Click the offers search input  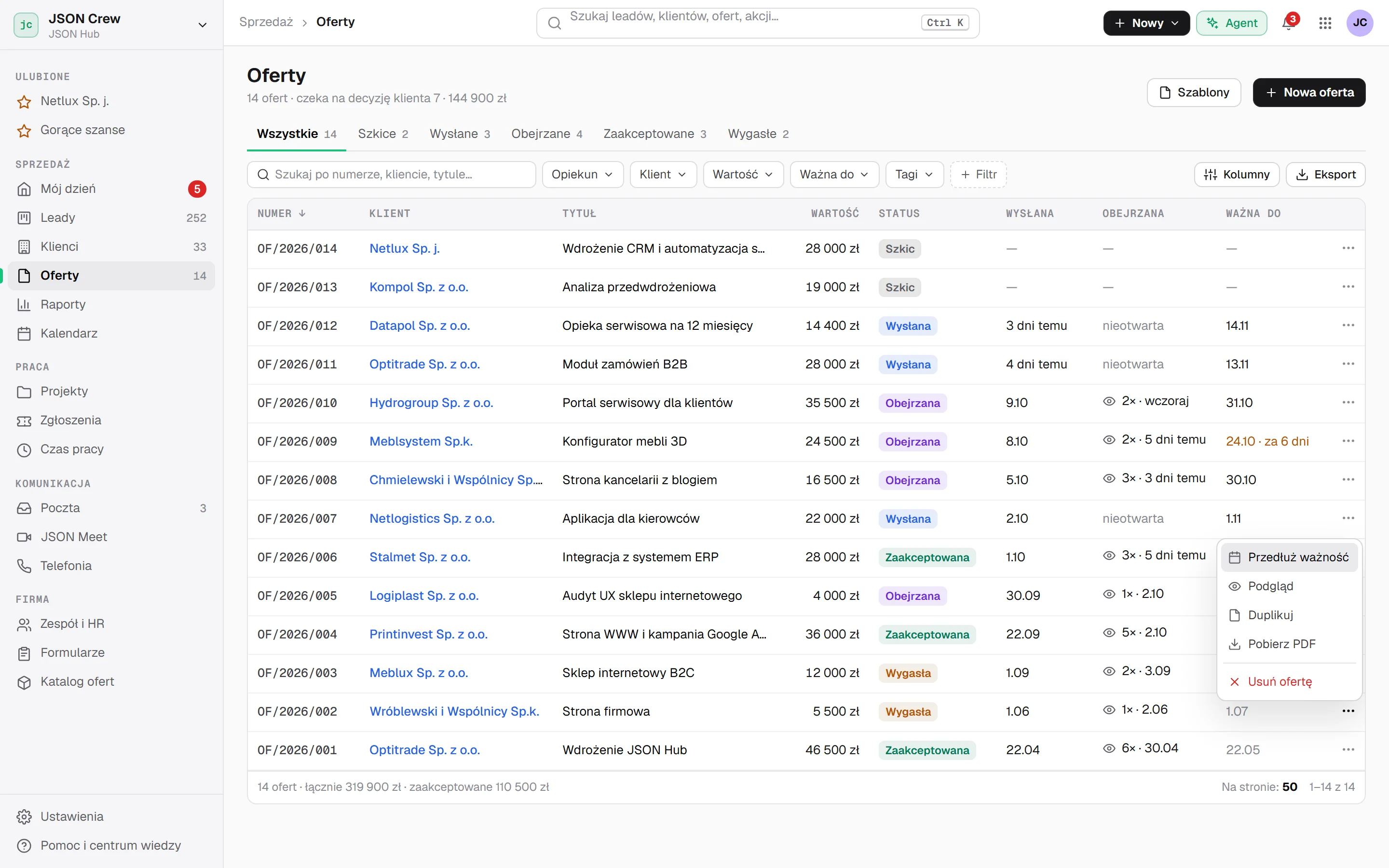[392, 175]
